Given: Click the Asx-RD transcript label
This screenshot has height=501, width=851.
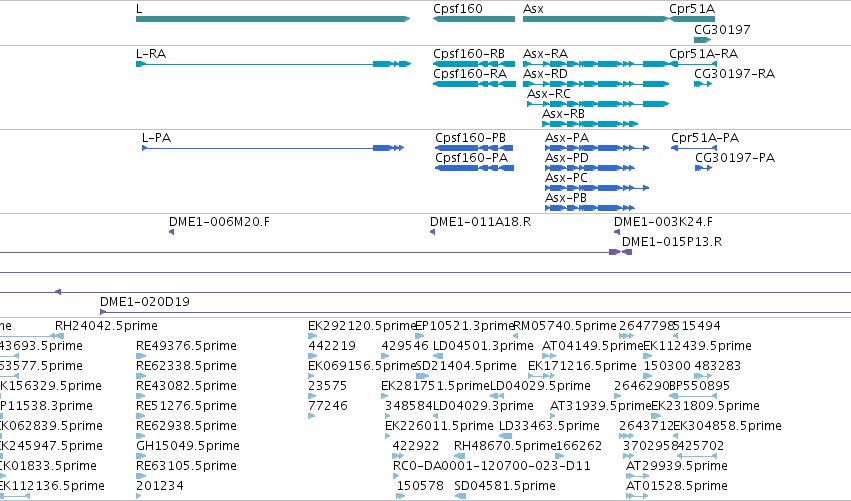Looking at the screenshot, I should point(545,74).
